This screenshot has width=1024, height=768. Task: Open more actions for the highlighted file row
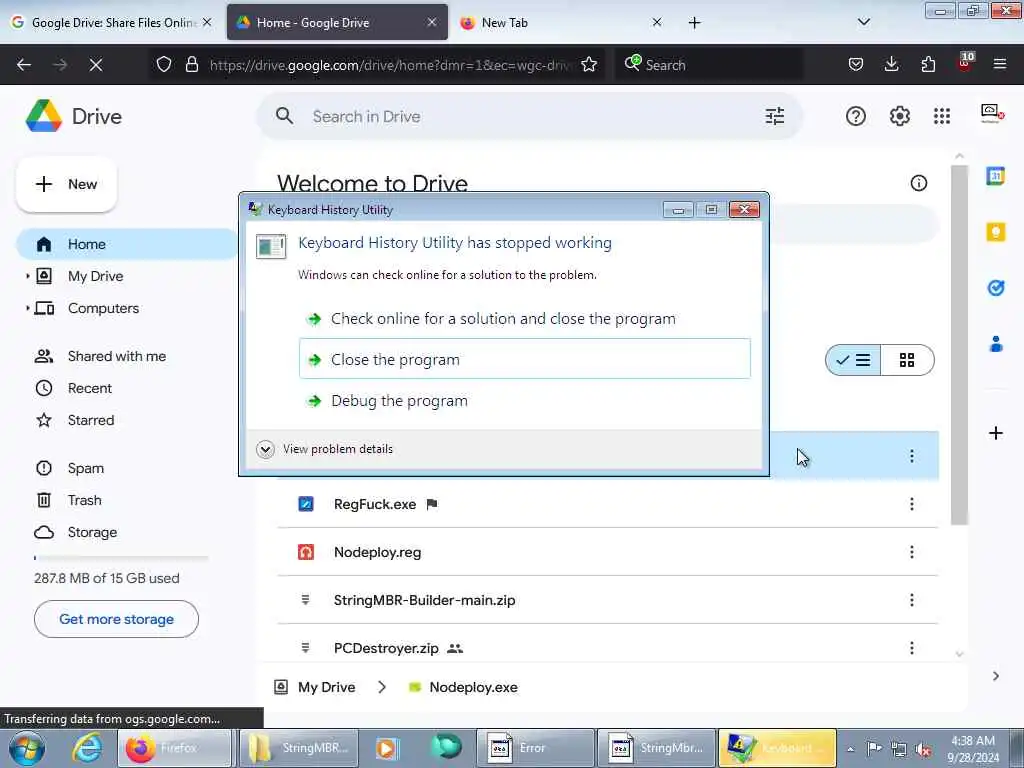tap(912, 456)
